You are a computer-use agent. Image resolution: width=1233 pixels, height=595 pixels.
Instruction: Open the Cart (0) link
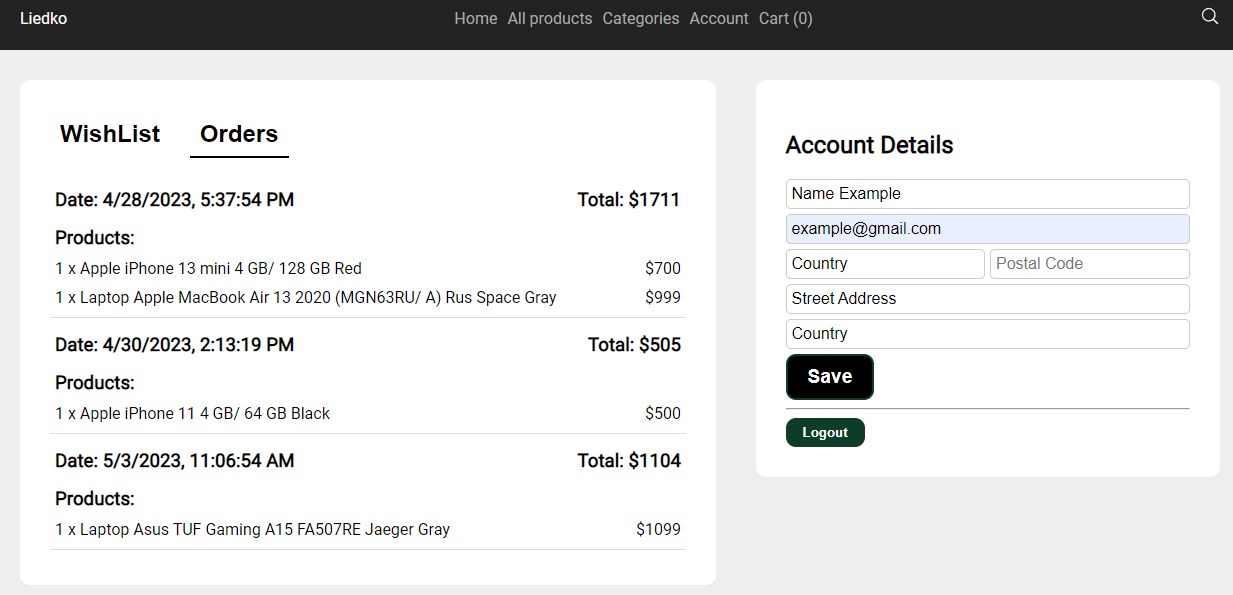[x=785, y=18]
